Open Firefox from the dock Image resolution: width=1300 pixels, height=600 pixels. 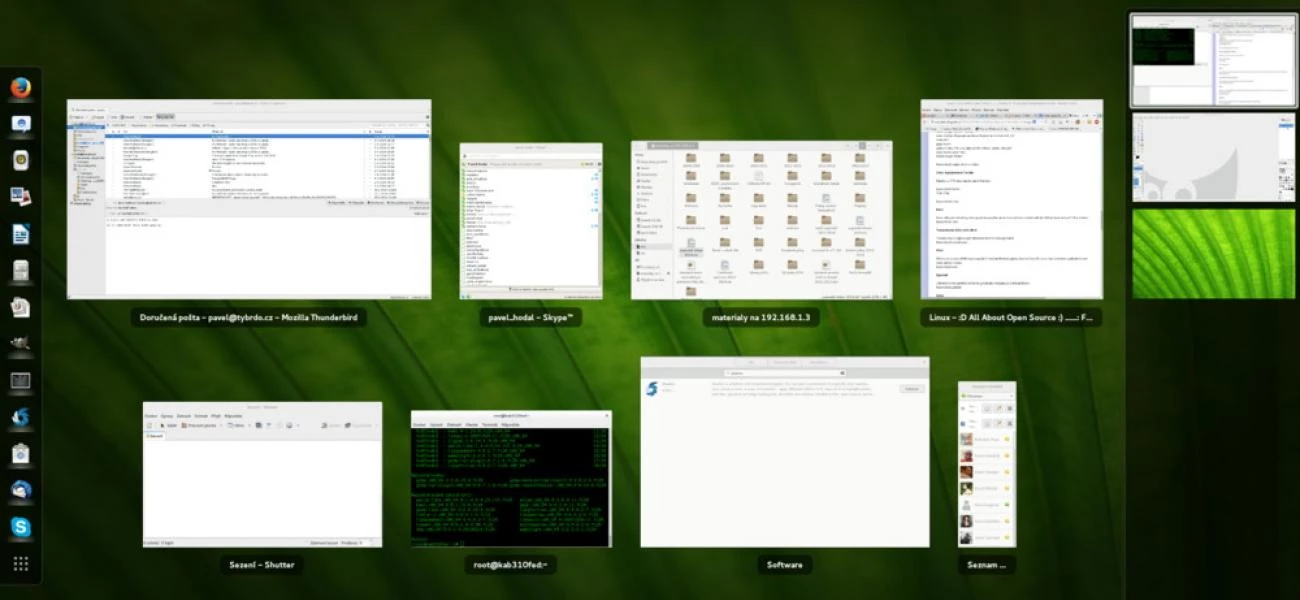(20, 88)
